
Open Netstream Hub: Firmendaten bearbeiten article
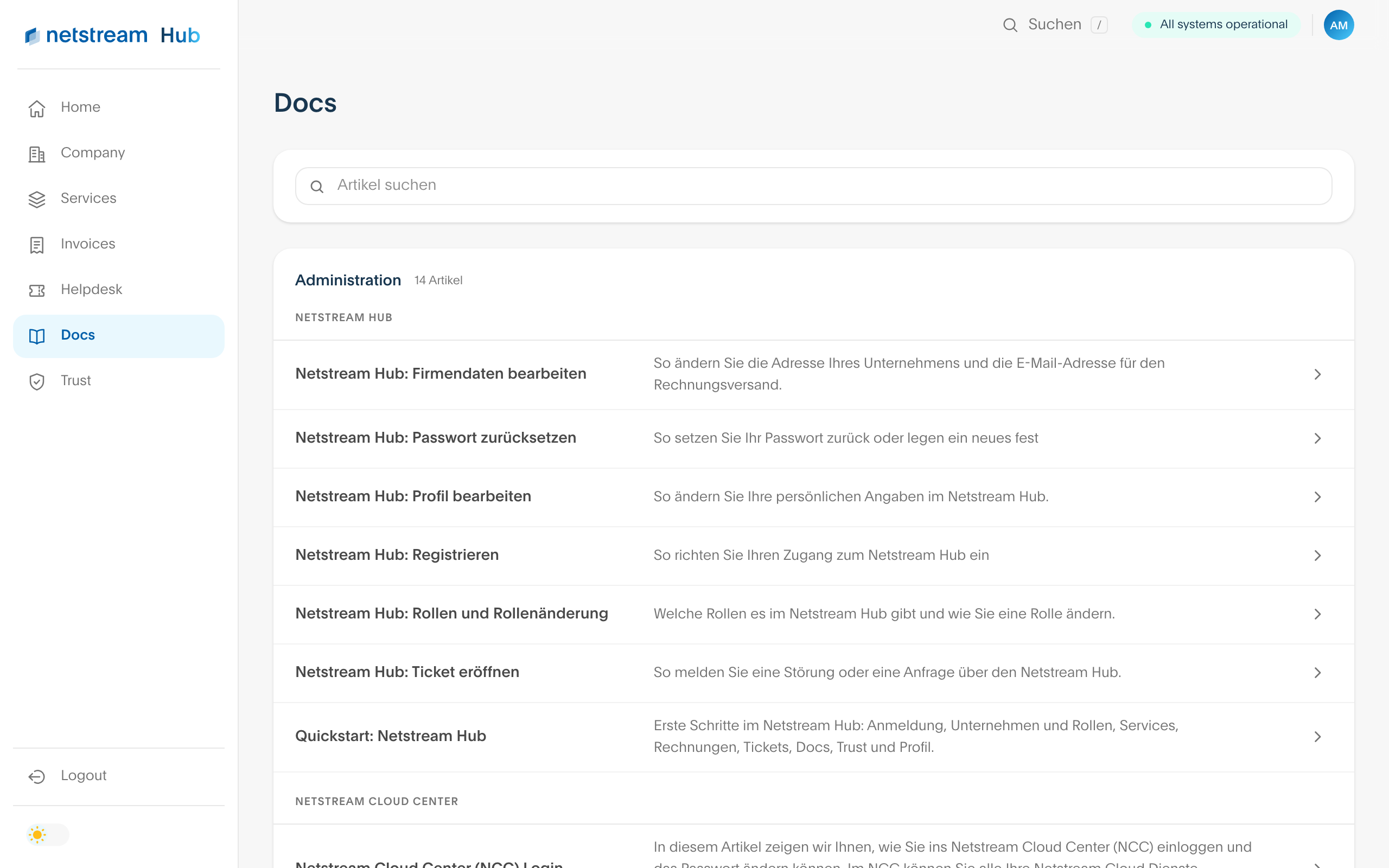[813, 374]
